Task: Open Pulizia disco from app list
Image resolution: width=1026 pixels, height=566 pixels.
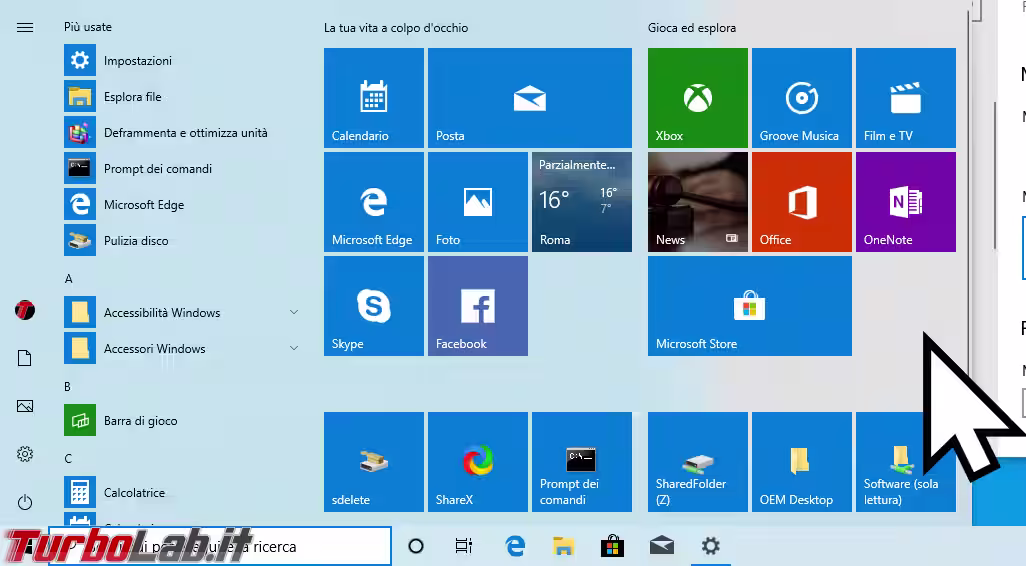Action: coord(183,240)
